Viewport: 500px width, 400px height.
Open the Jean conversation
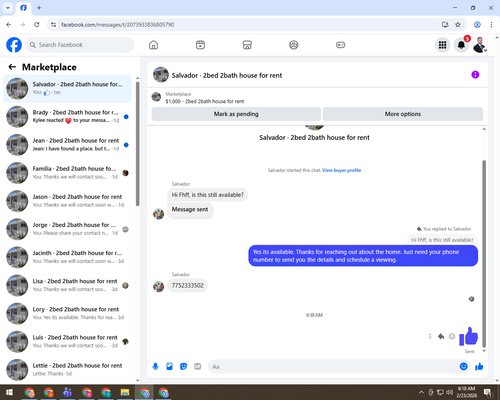67,145
